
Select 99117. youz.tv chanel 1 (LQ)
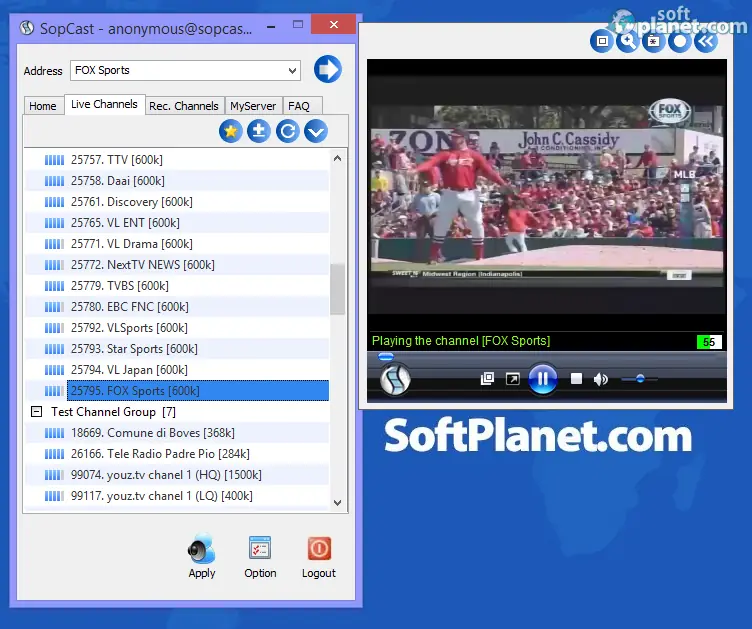pos(177,496)
